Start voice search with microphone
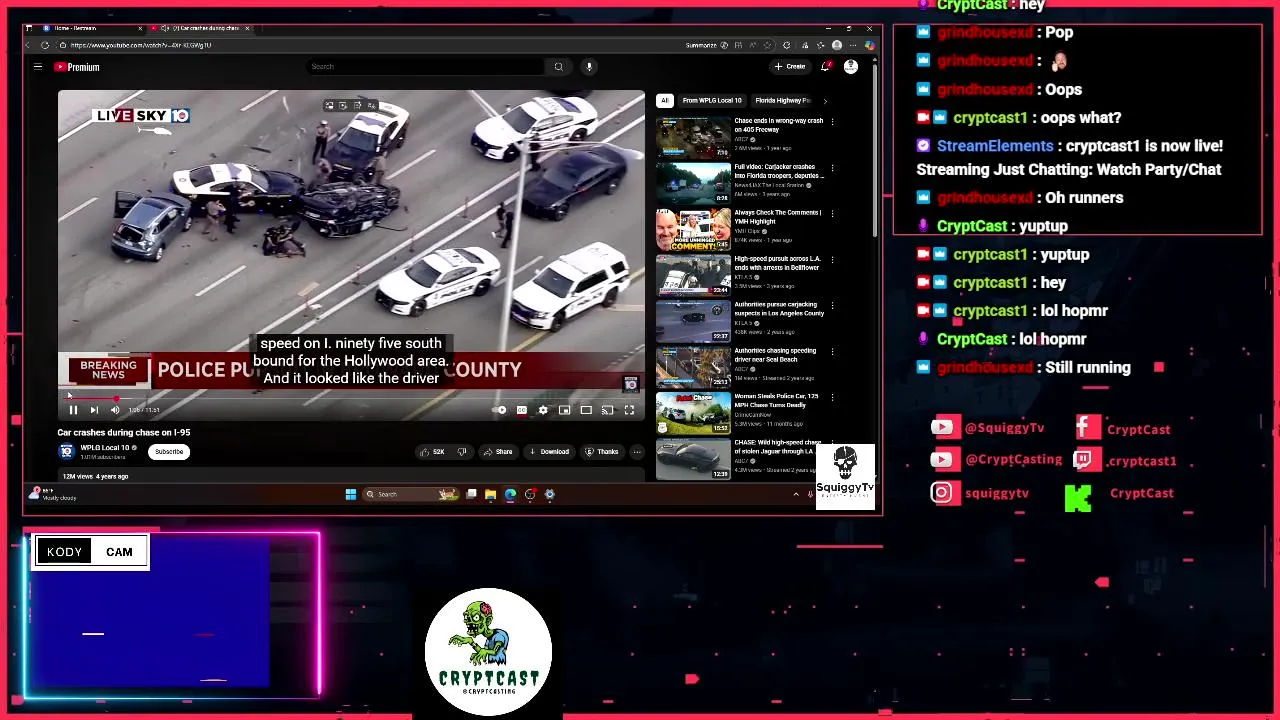This screenshot has height=720, width=1280. tap(589, 67)
